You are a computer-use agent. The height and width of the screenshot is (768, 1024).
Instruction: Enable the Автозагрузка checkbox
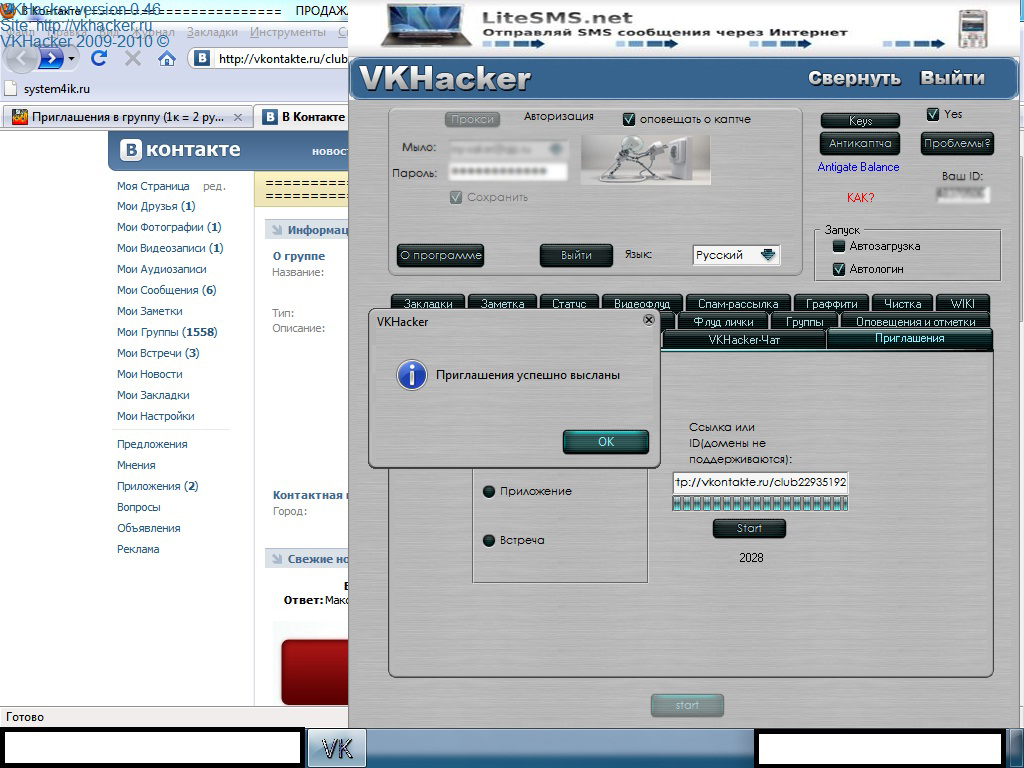(x=839, y=246)
